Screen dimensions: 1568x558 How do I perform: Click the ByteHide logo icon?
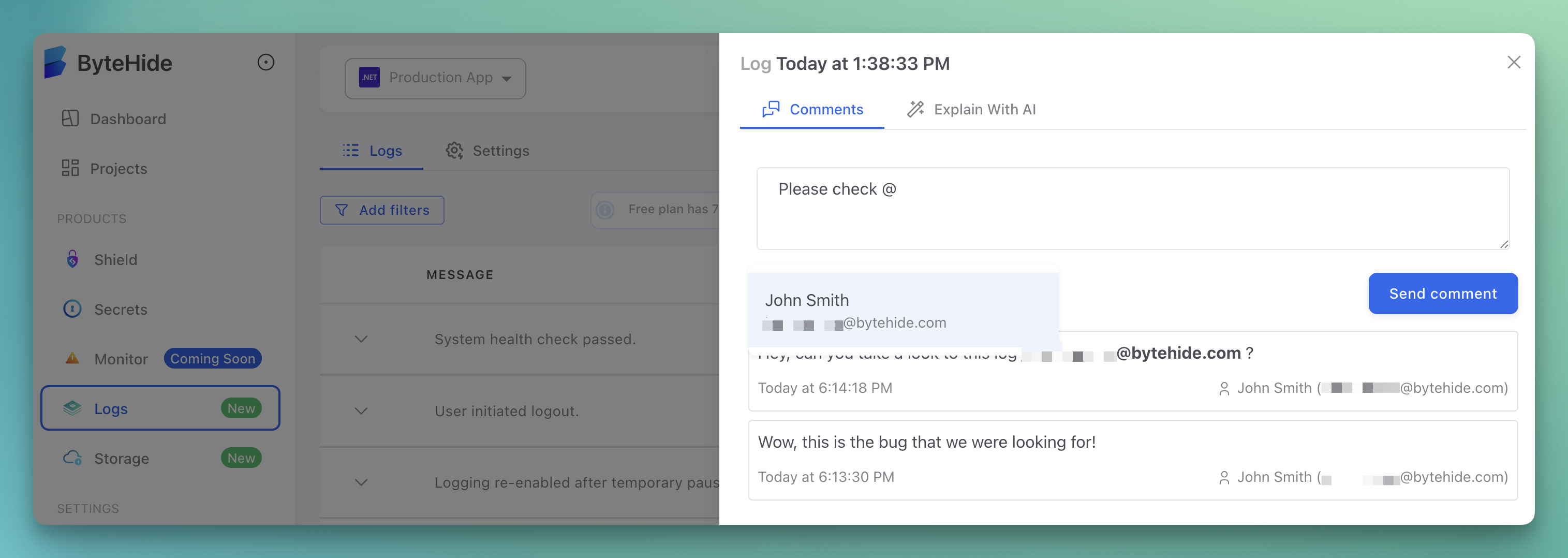click(x=55, y=63)
